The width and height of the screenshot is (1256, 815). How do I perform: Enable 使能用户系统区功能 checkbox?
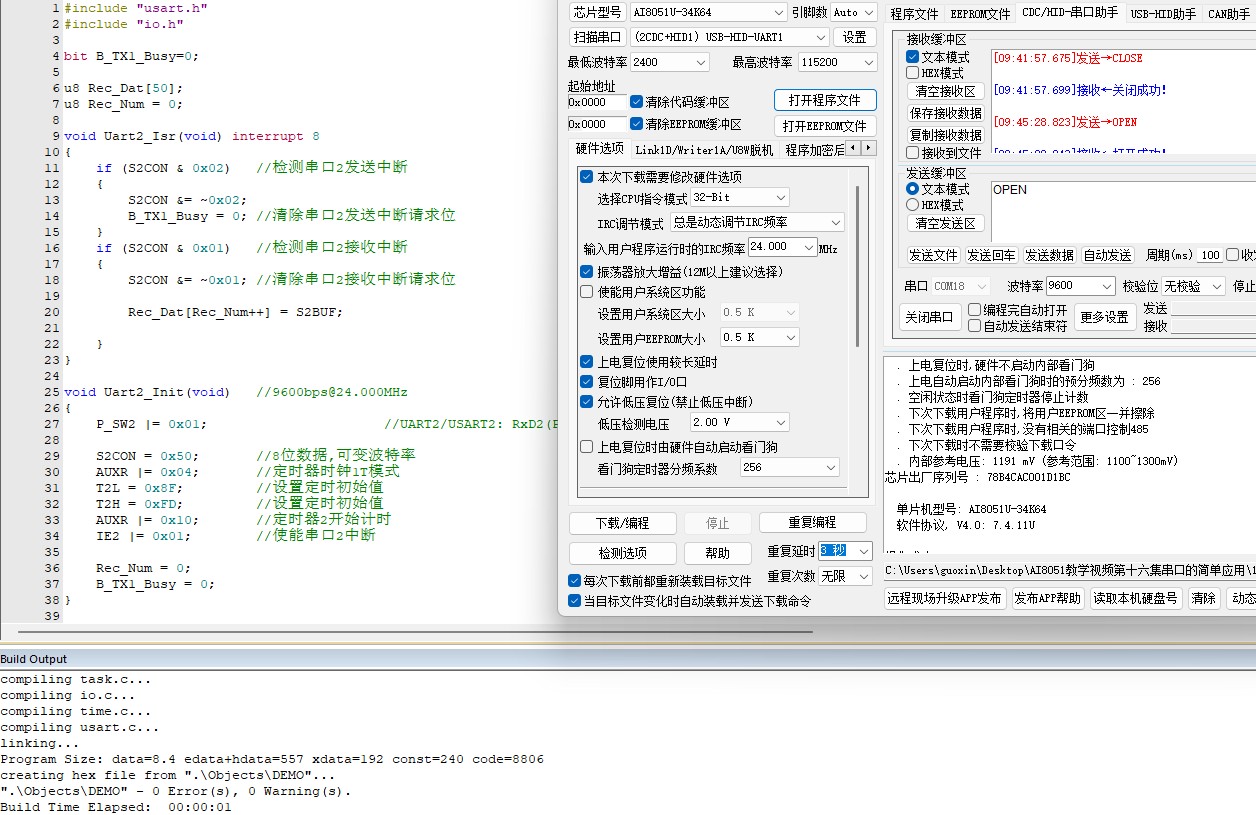587,292
